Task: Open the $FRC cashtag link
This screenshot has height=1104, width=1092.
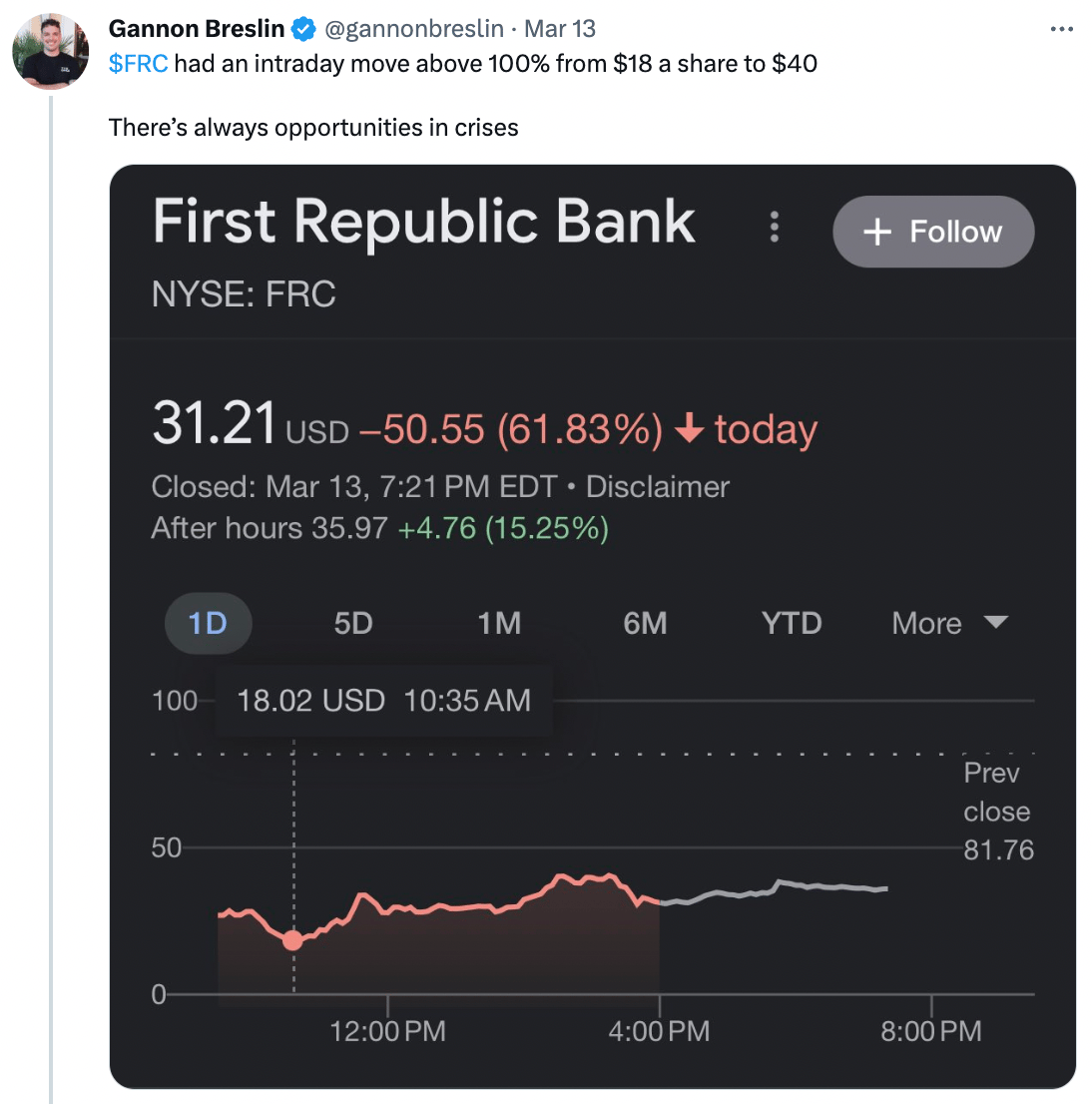Action: pos(138,63)
